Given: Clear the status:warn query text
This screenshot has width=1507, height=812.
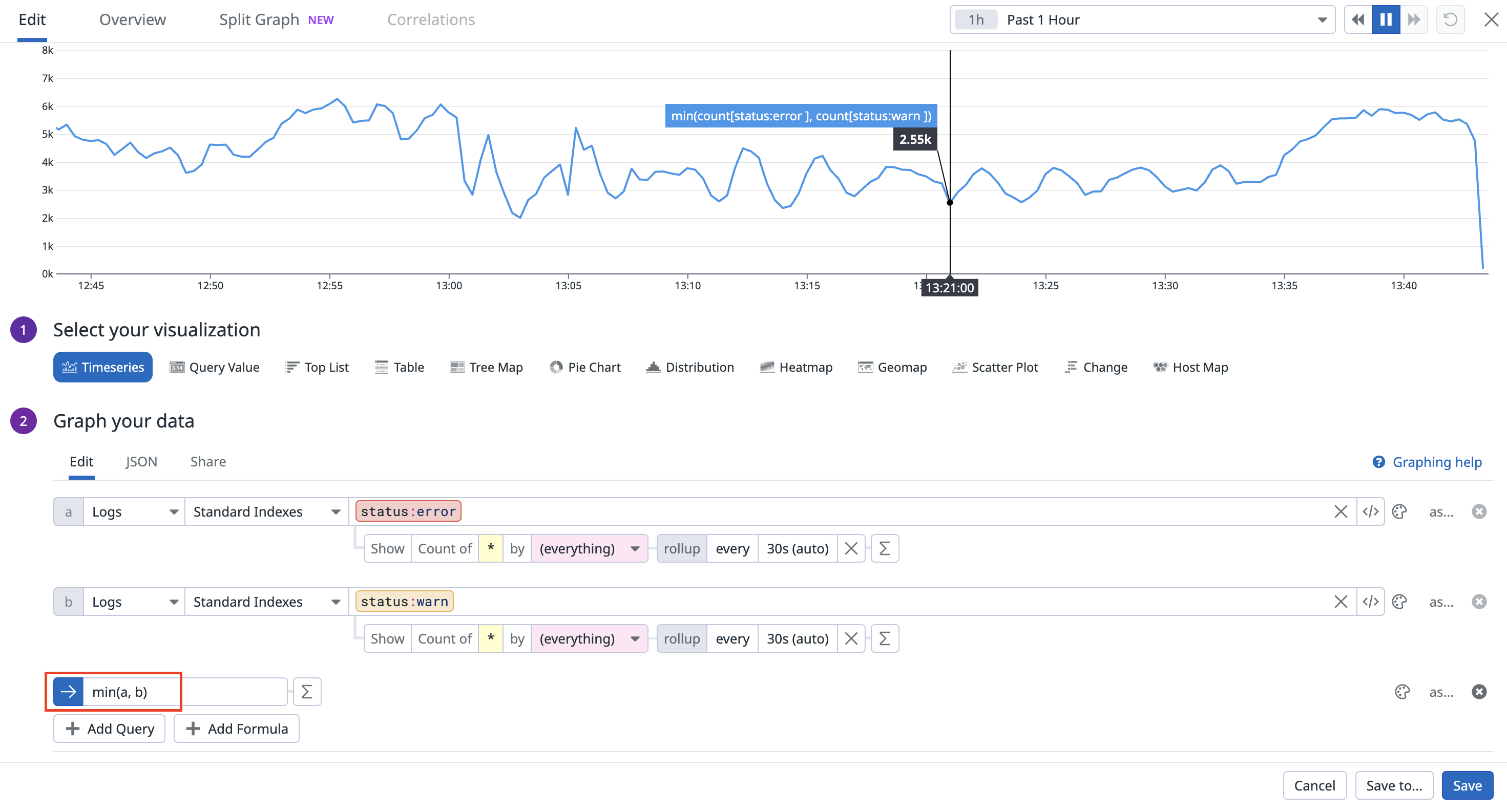Looking at the screenshot, I should (x=1341, y=602).
